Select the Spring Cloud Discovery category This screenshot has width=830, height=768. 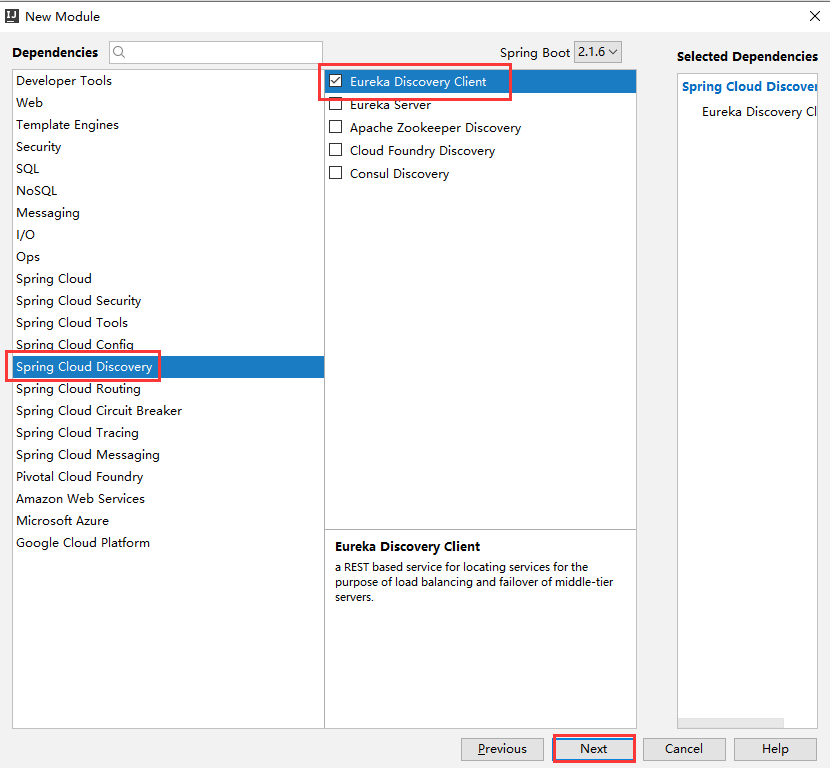168,367
